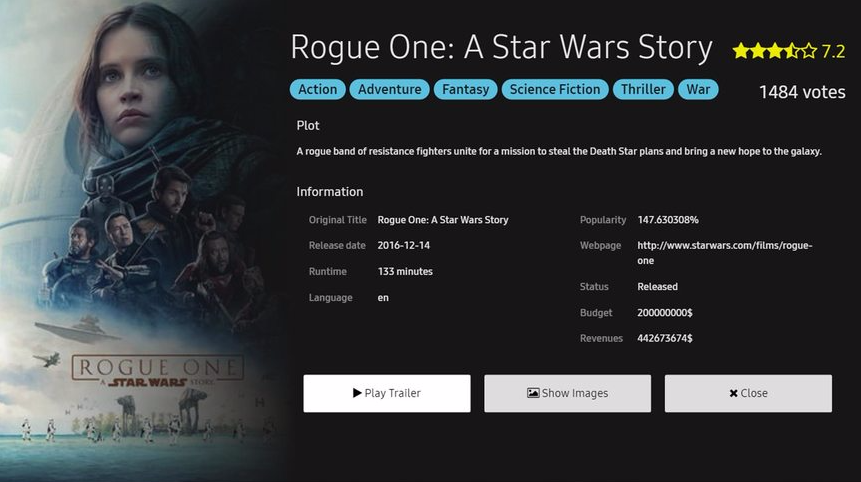Viewport: 861px width, 482px height.
Task: Close the movie details panel
Action: (x=747, y=393)
